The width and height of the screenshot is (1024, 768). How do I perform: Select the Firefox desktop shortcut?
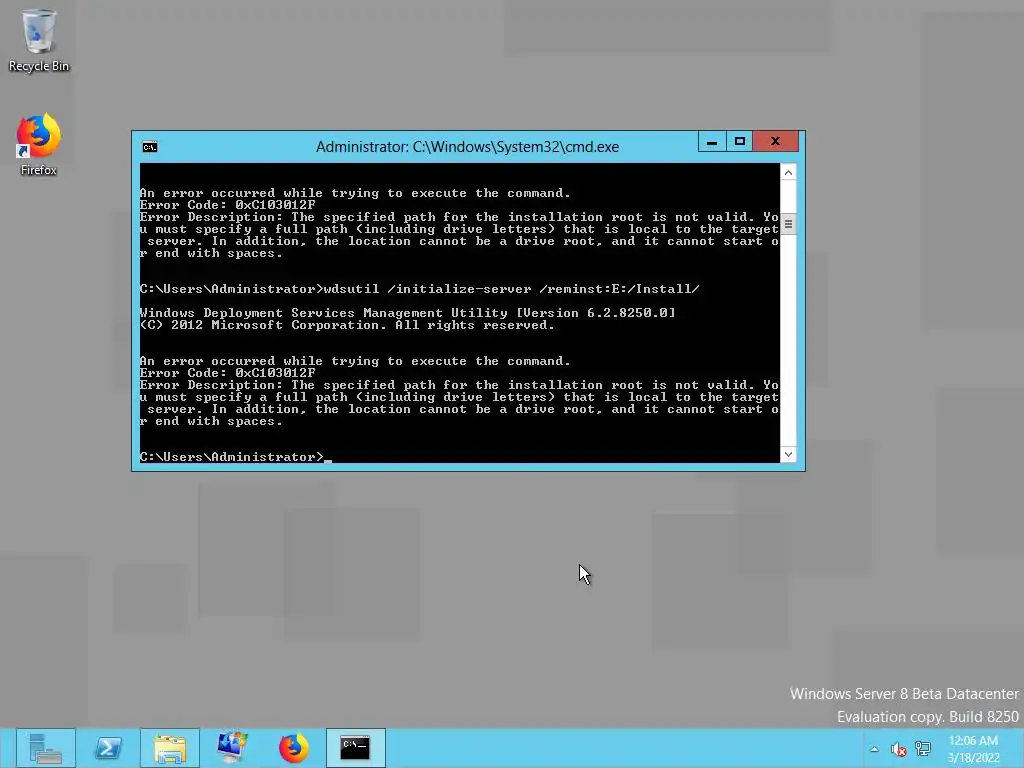39,145
